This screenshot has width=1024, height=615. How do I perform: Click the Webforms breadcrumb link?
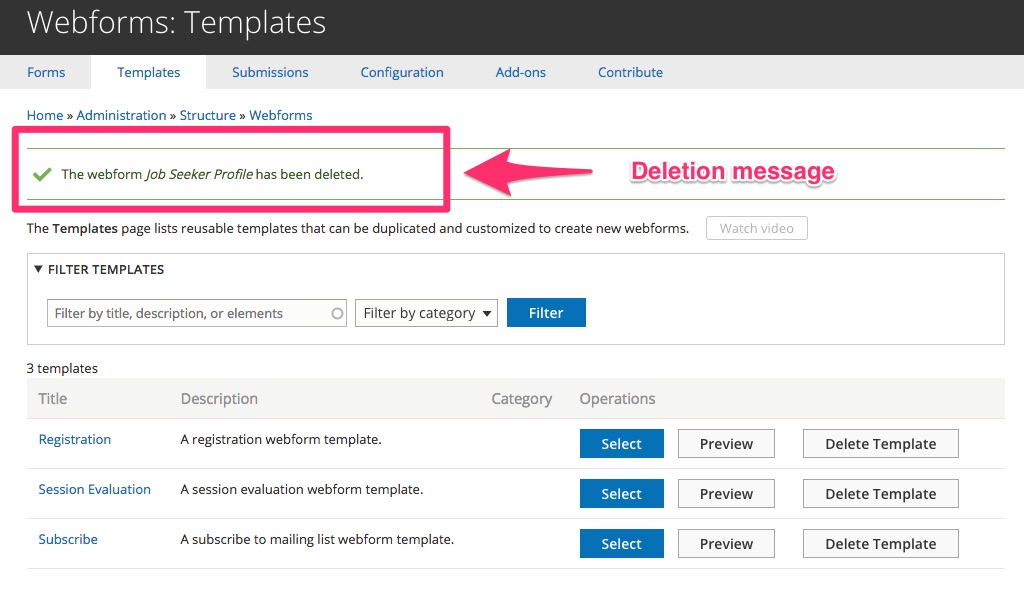281,116
